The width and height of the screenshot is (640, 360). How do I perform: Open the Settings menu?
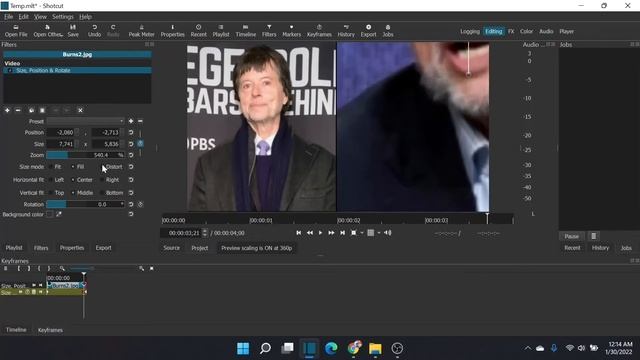click(x=62, y=17)
